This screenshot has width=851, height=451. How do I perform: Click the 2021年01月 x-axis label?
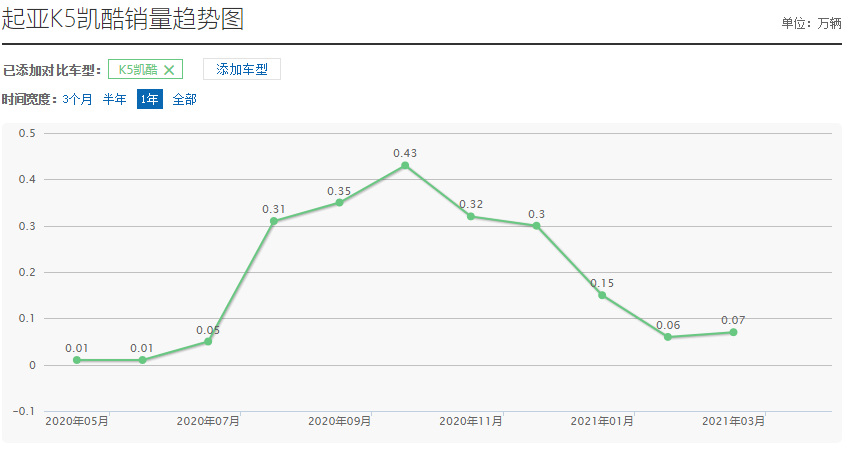click(x=602, y=422)
